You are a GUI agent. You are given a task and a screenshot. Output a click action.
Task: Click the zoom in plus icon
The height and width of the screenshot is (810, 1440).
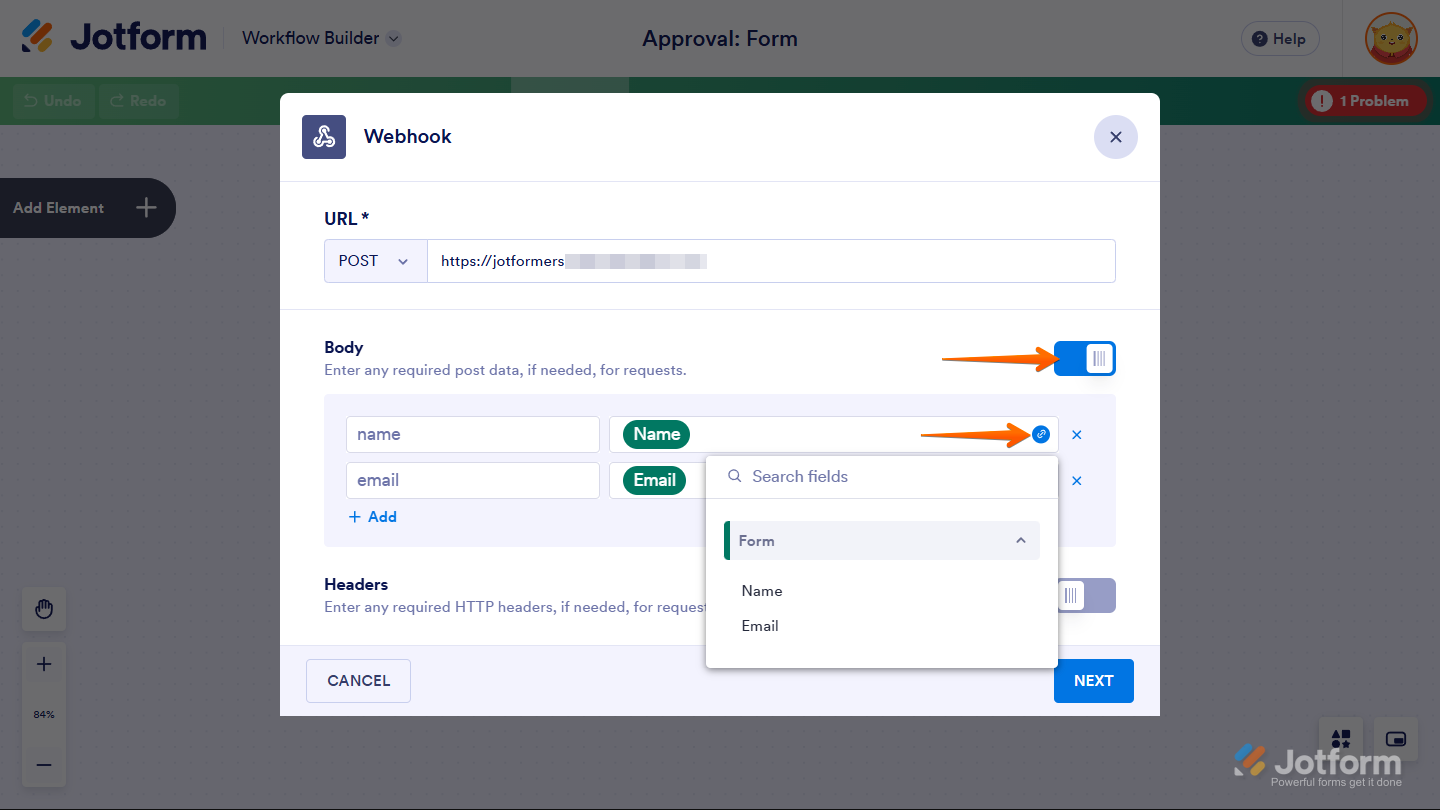tap(44, 663)
